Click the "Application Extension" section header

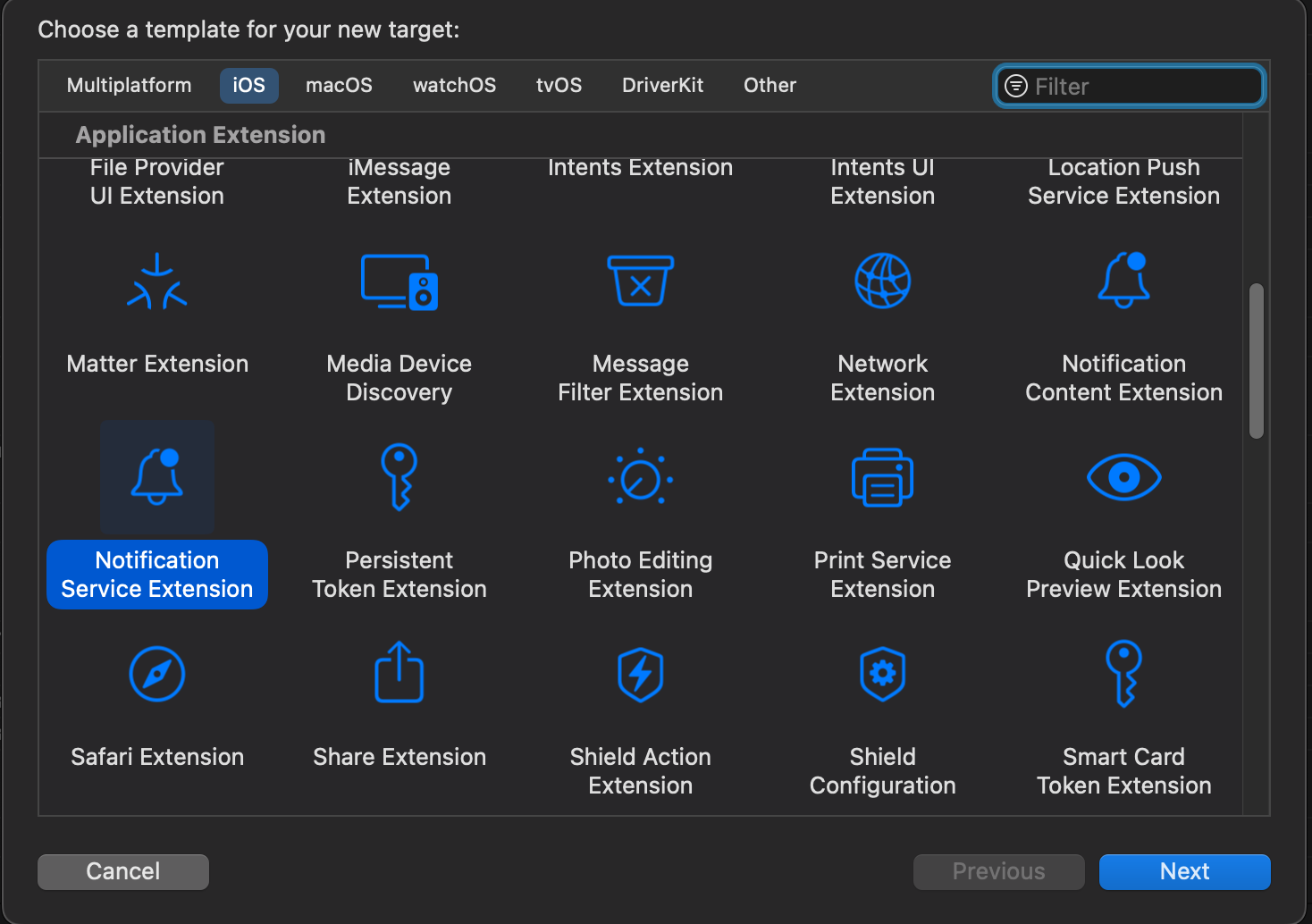pyautogui.click(x=201, y=135)
